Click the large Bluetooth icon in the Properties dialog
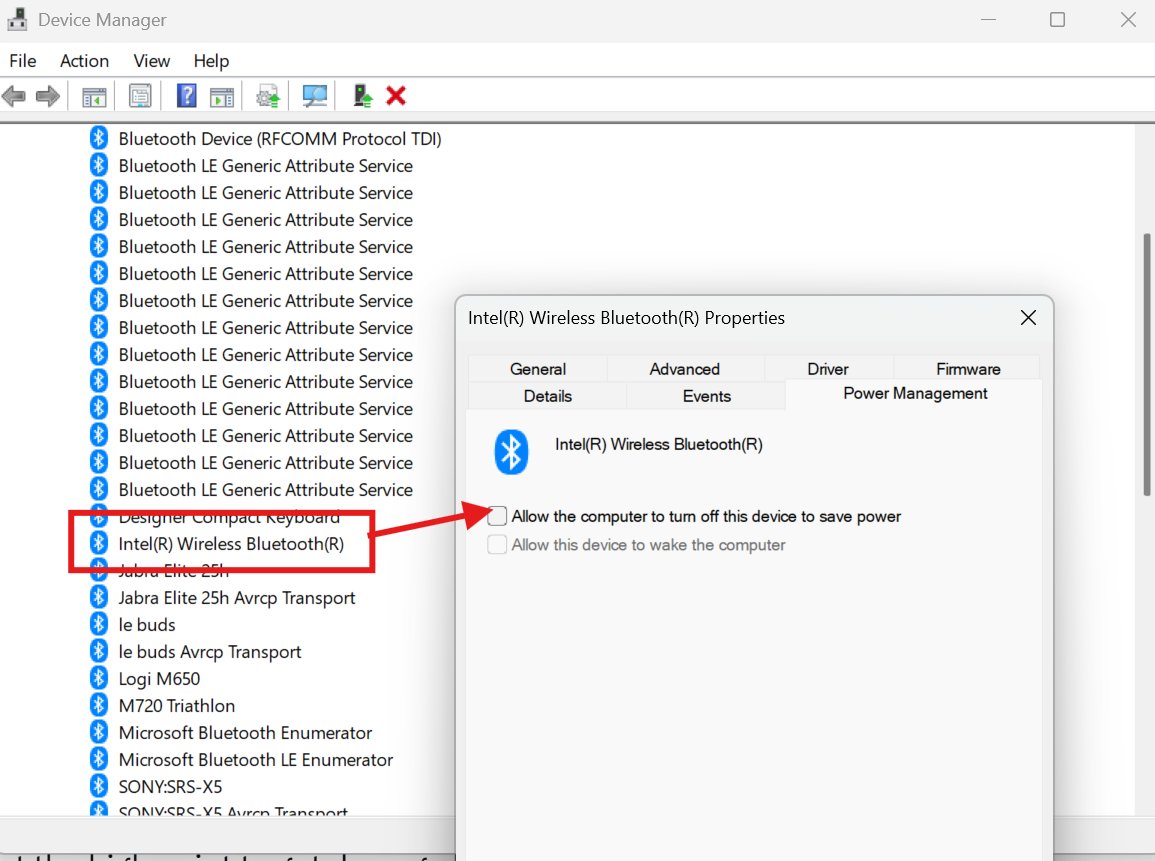 [x=511, y=451]
